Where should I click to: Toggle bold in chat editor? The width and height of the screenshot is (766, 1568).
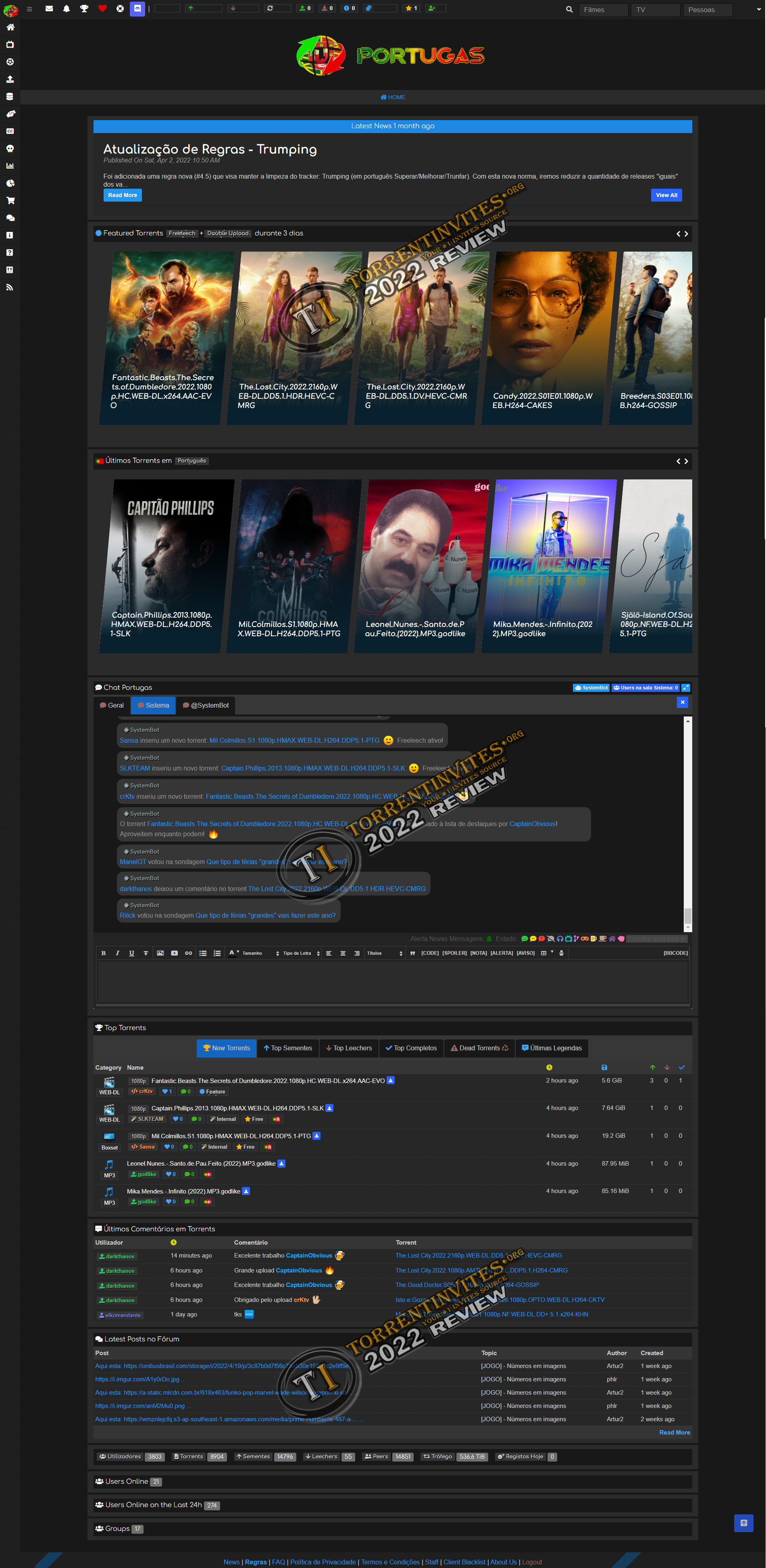104,953
